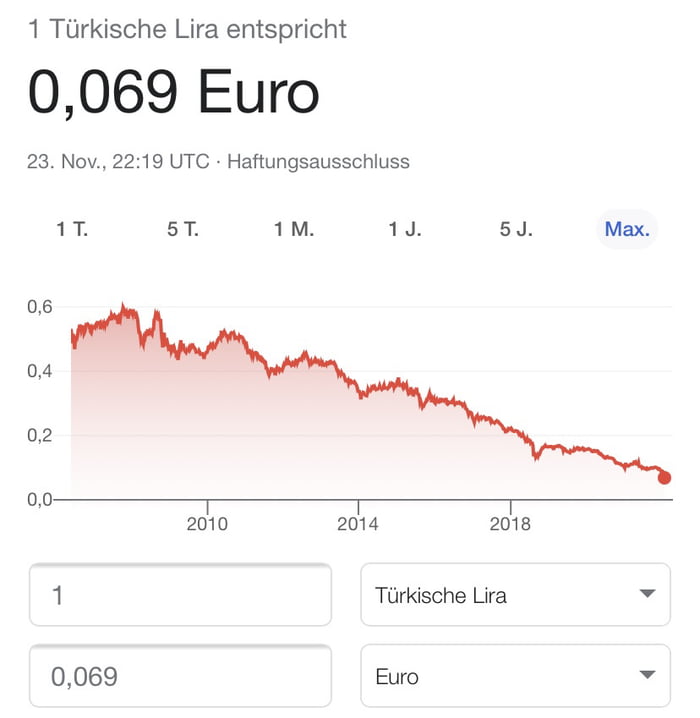
Task: Click the 2010 x-axis label
Action: pyautogui.click(x=207, y=523)
